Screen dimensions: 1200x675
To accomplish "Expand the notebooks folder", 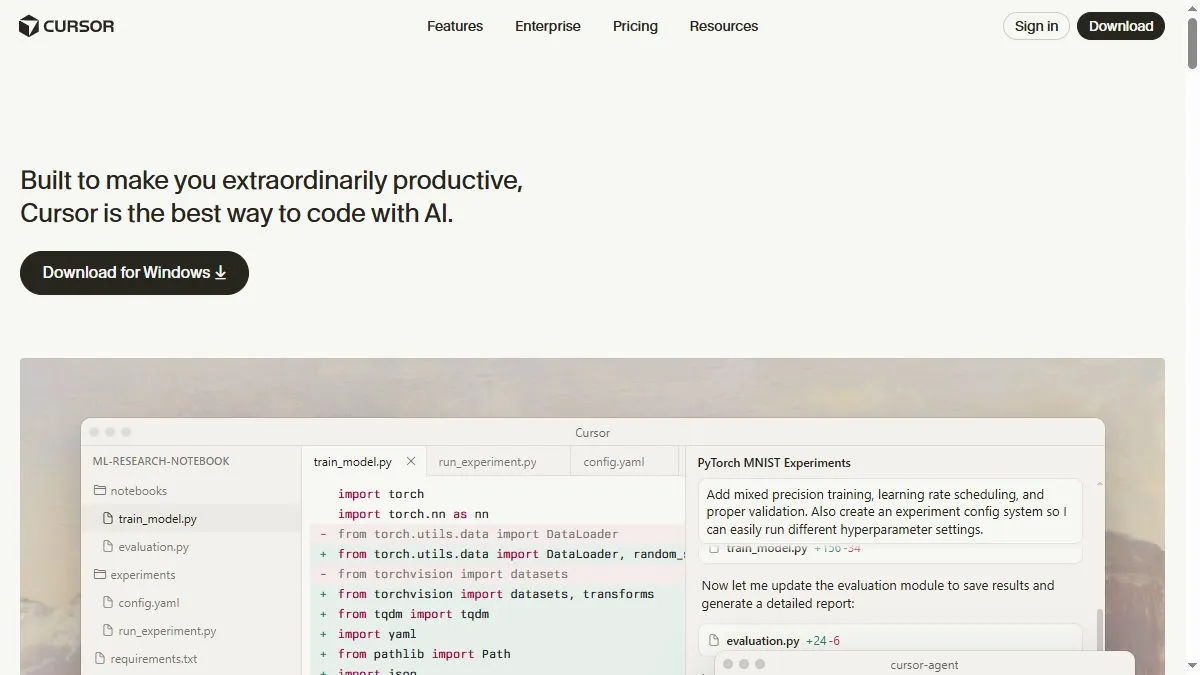I will pos(191,491).
